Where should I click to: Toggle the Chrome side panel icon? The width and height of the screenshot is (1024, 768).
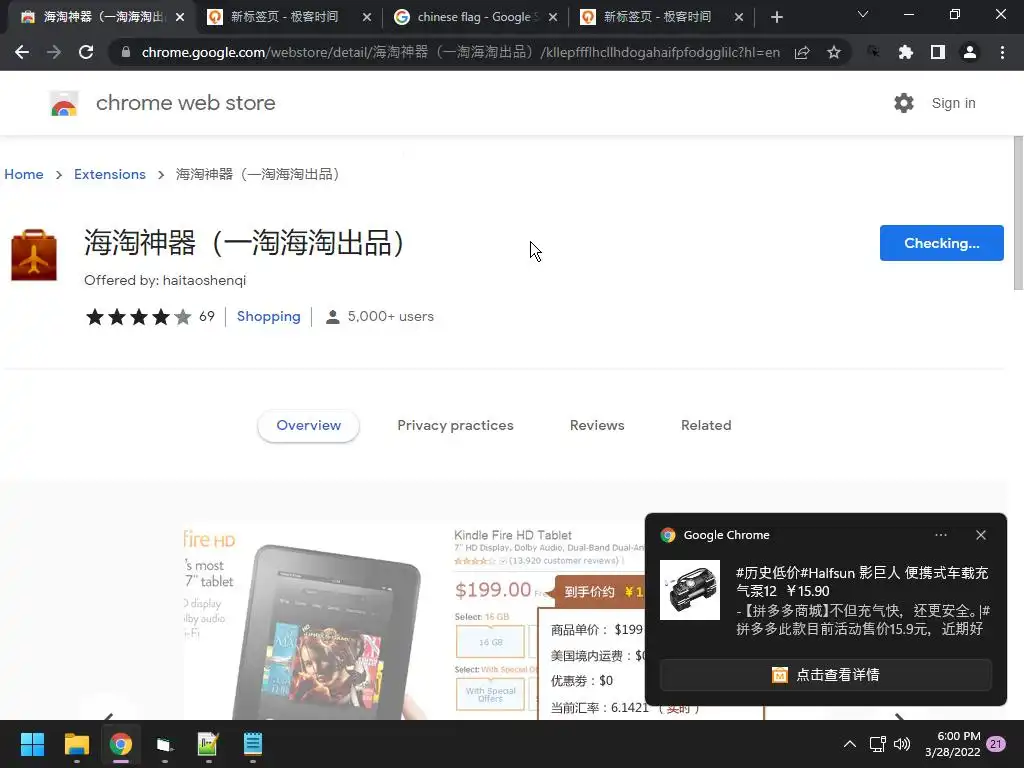(938, 52)
